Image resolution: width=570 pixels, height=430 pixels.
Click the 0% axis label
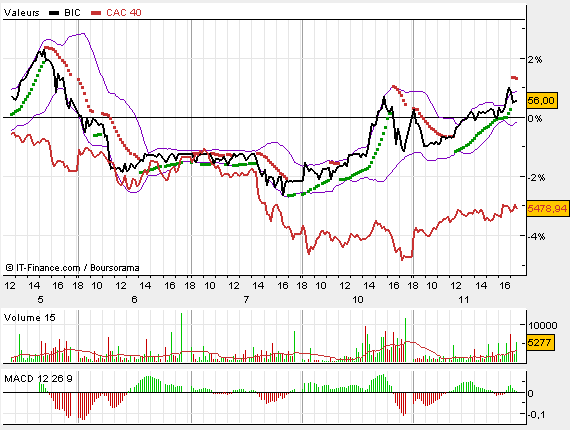coord(535,118)
